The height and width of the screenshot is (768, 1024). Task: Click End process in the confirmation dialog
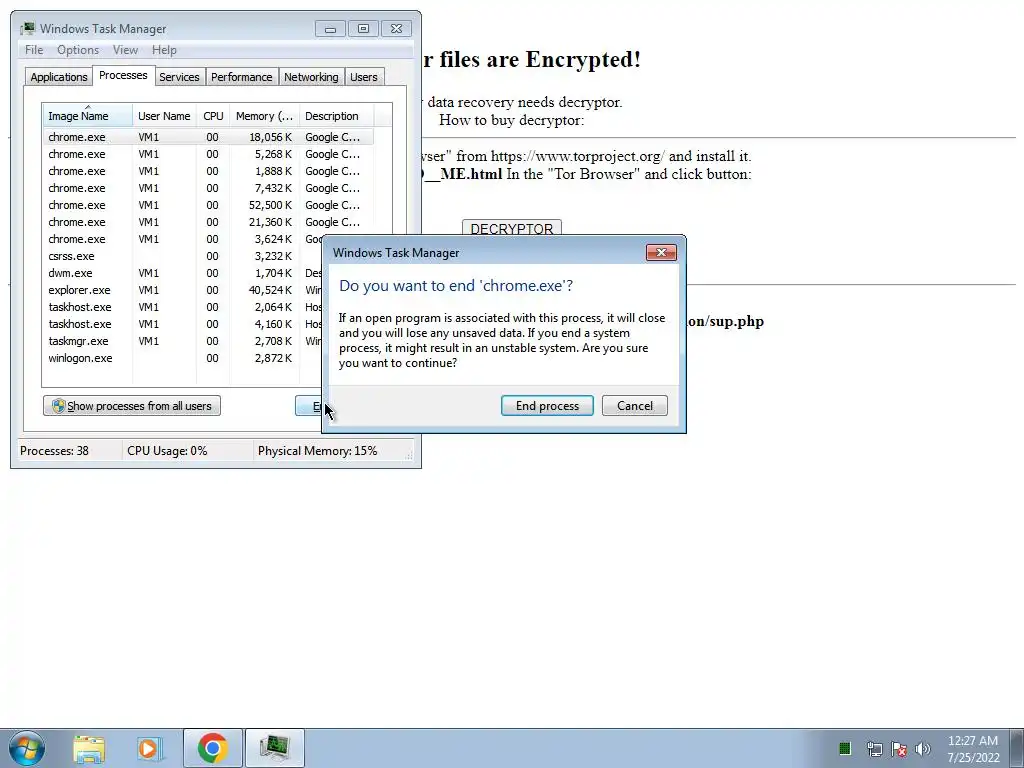coord(547,406)
